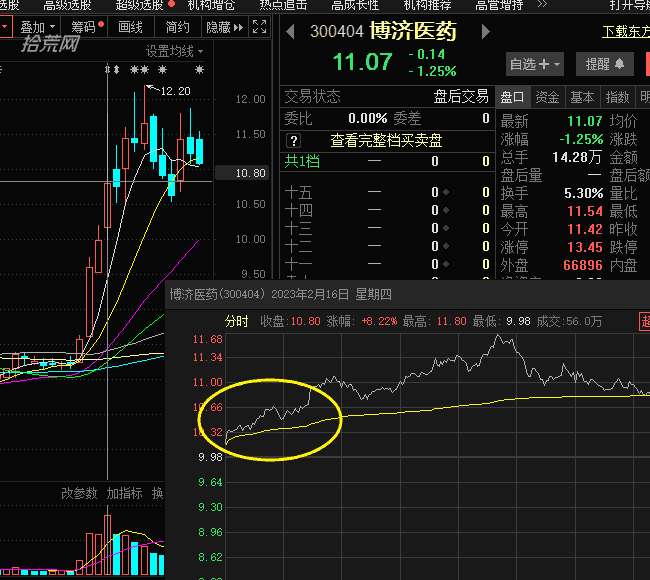This screenshot has height=580, width=650.
Task: Click the 分时 intraday label in popup
Action: click(236, 321)
